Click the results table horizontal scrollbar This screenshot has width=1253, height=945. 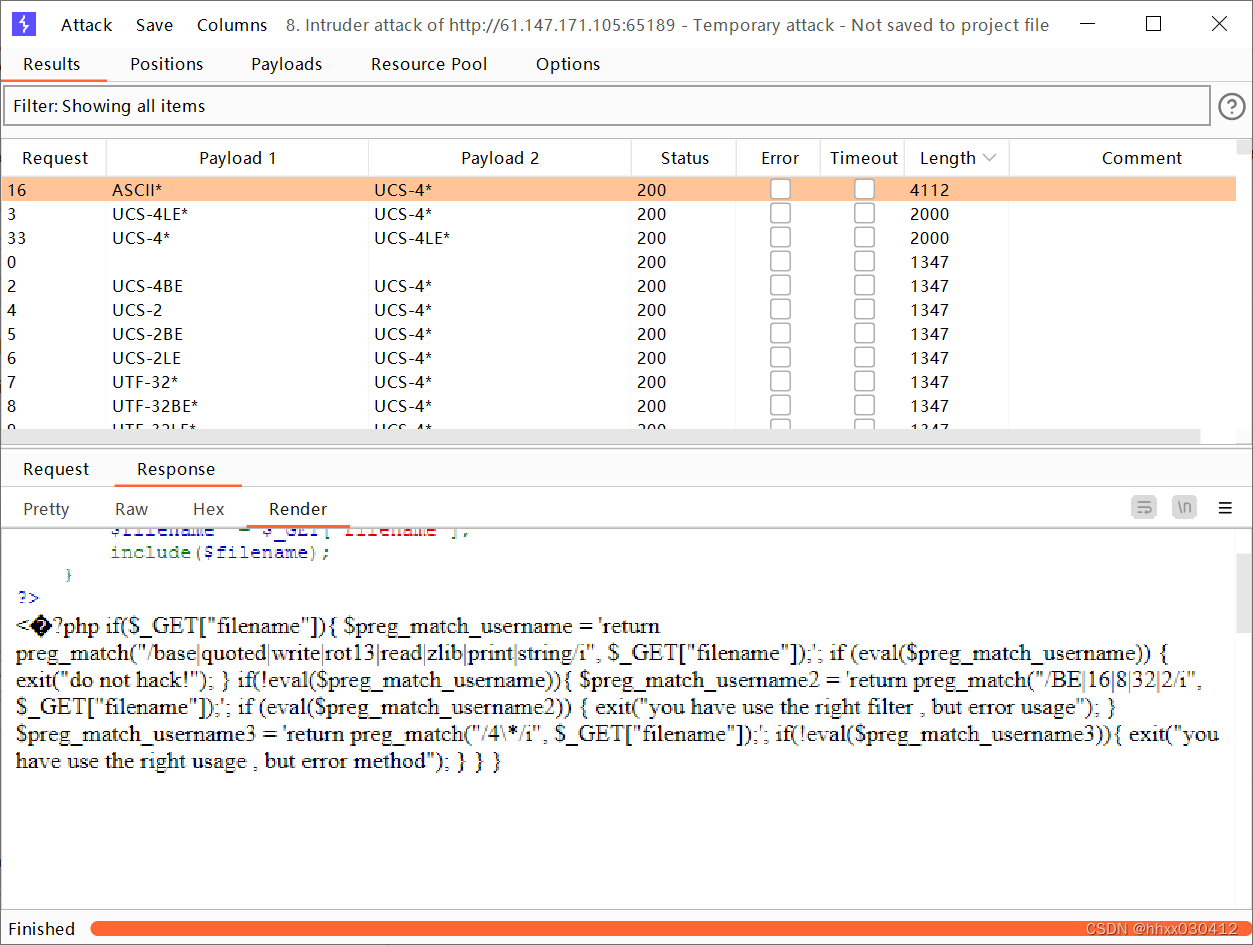coord(600,437)
